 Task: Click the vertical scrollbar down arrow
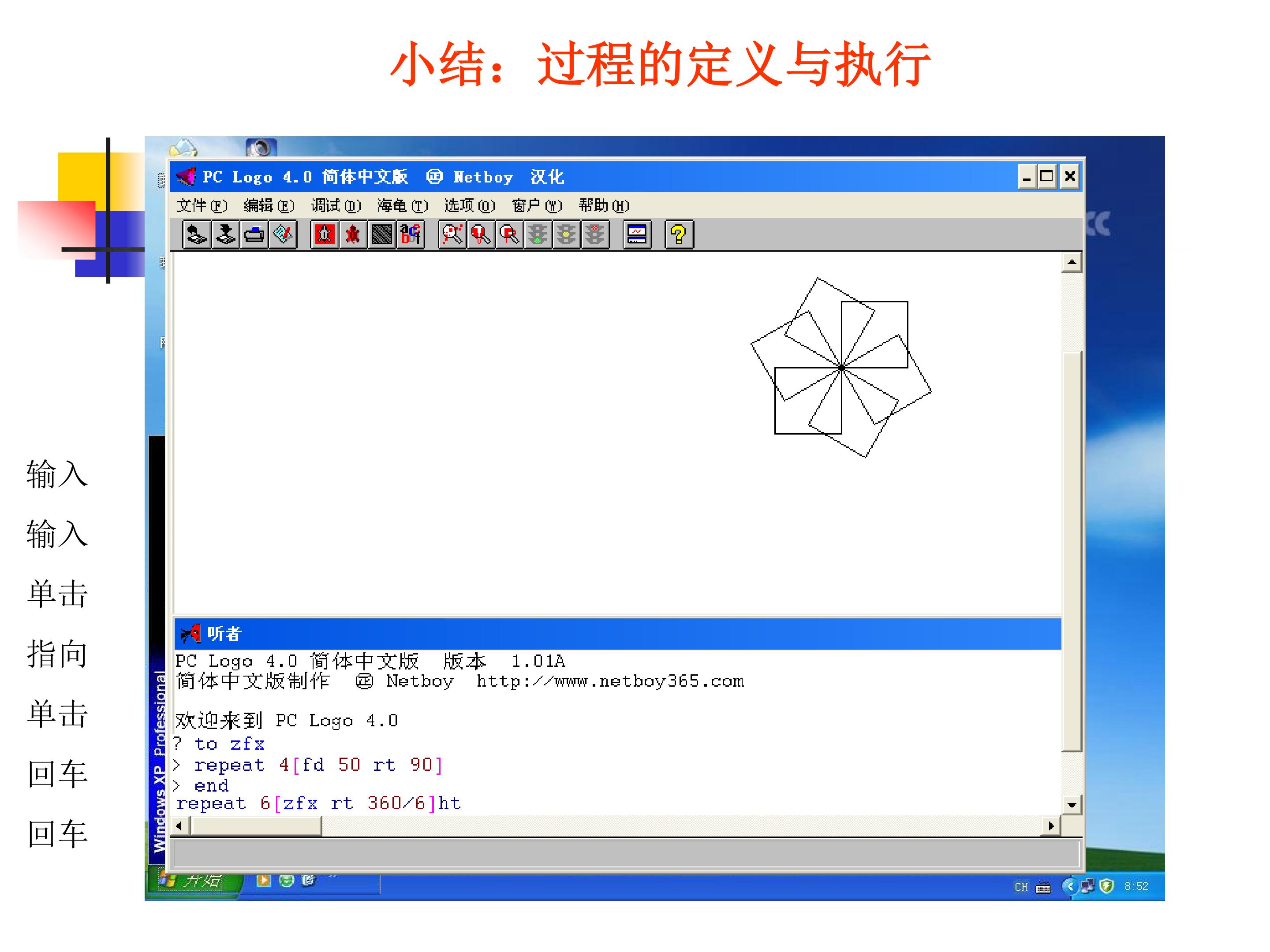click(1072, 804)
